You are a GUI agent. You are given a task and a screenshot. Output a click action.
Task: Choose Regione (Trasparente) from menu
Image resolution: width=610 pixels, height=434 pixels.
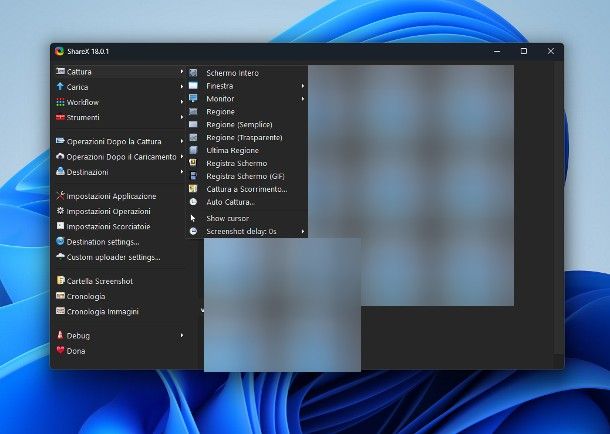247,137
